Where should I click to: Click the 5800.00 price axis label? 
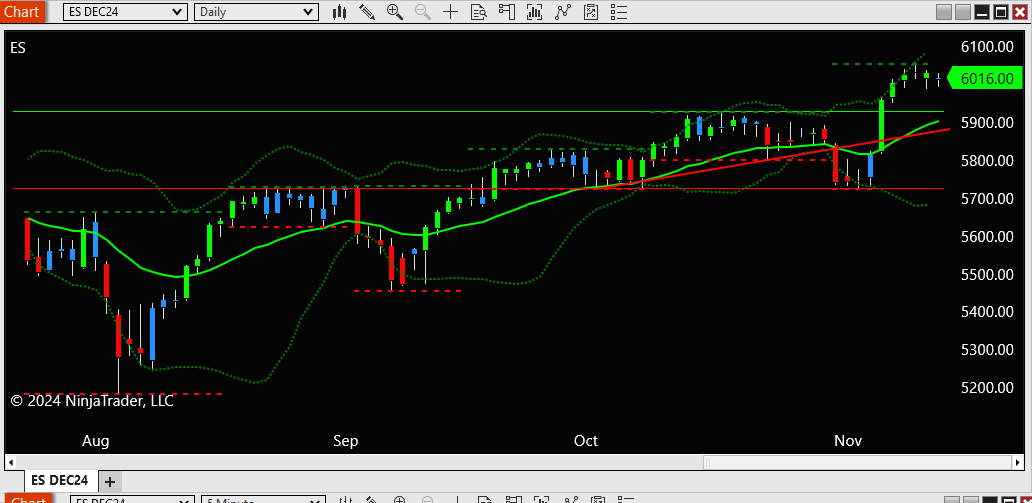tap(986, 161)
